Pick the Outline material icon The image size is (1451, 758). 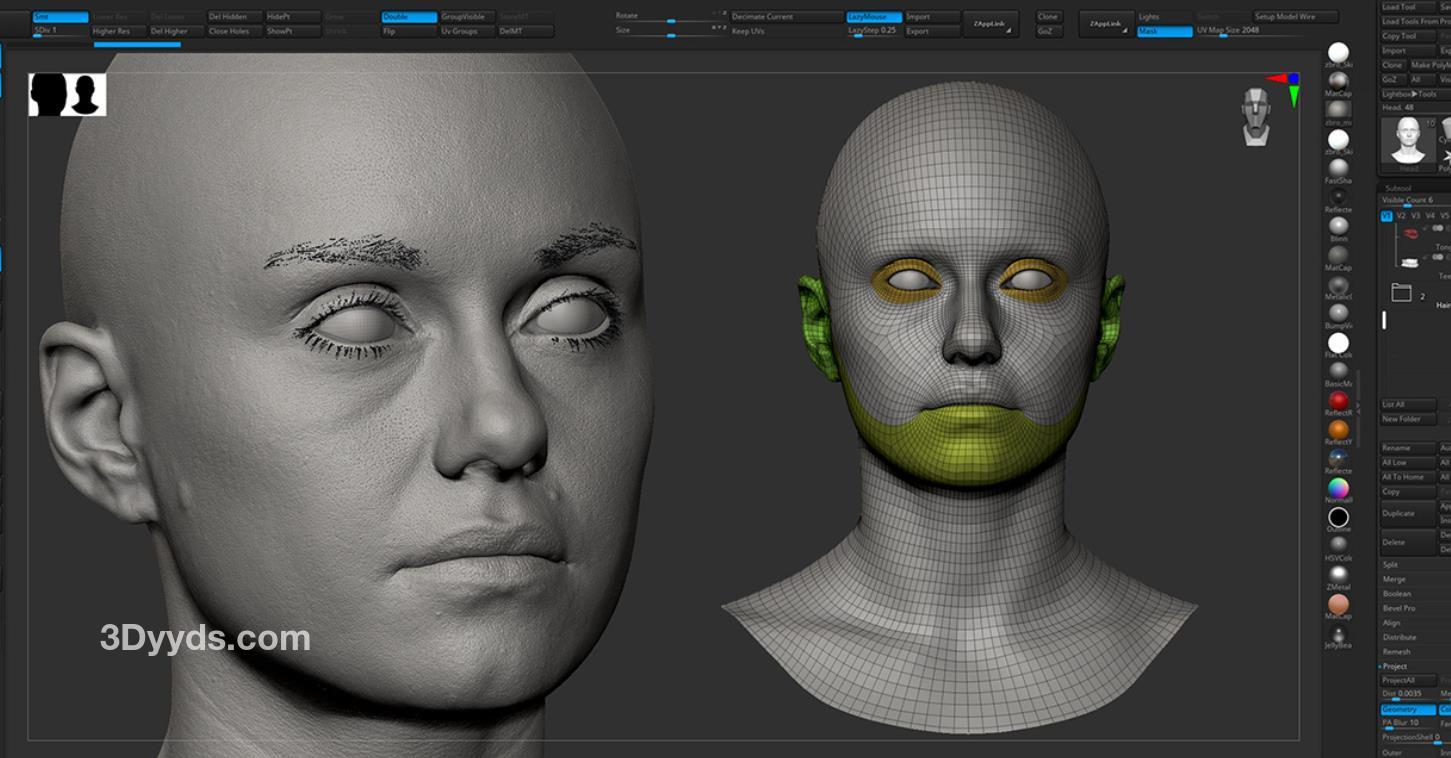coord(1338,517)
